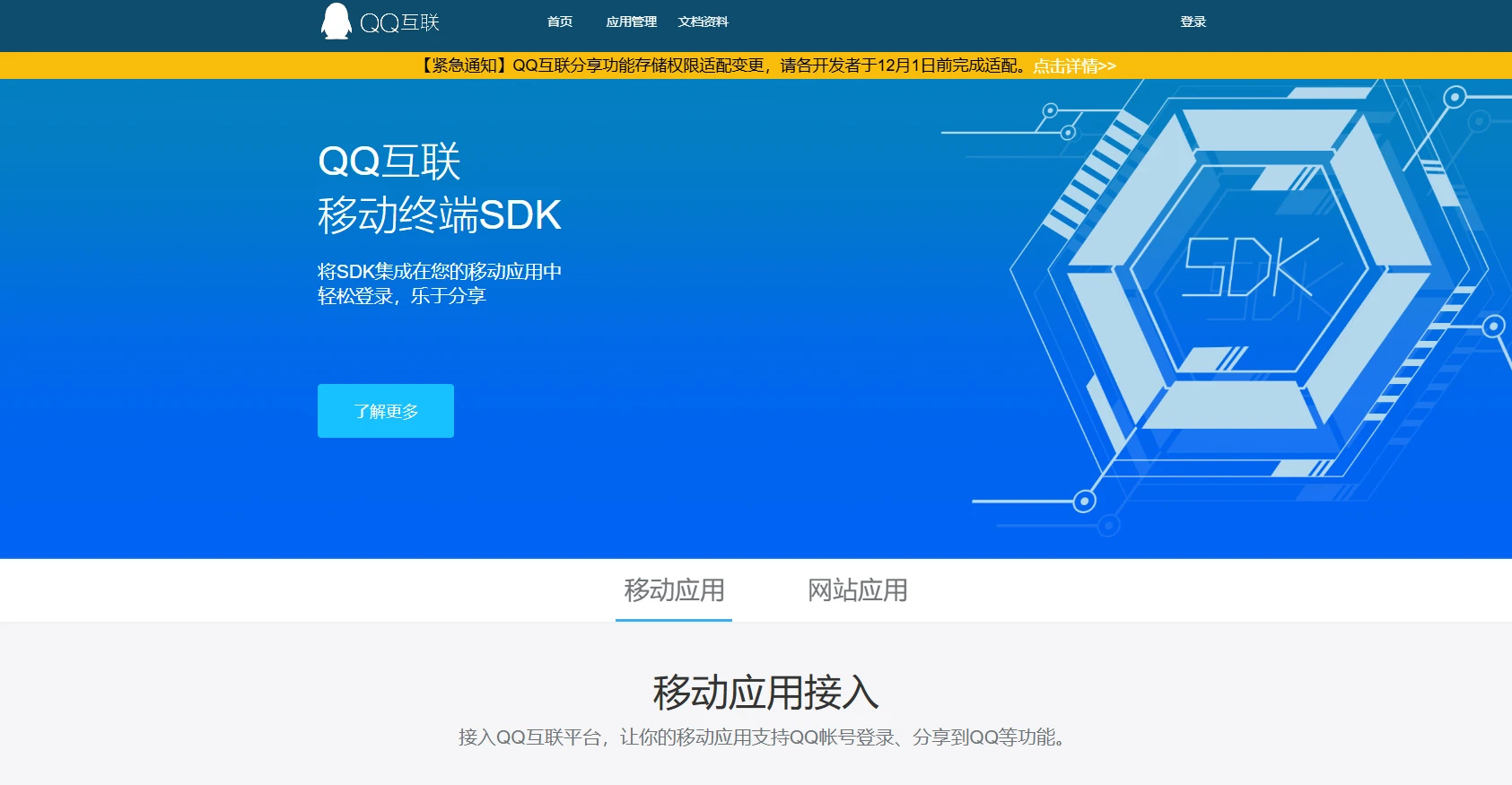
Task: Click the QQ penguin logo icon
Action: pos(336,22)
